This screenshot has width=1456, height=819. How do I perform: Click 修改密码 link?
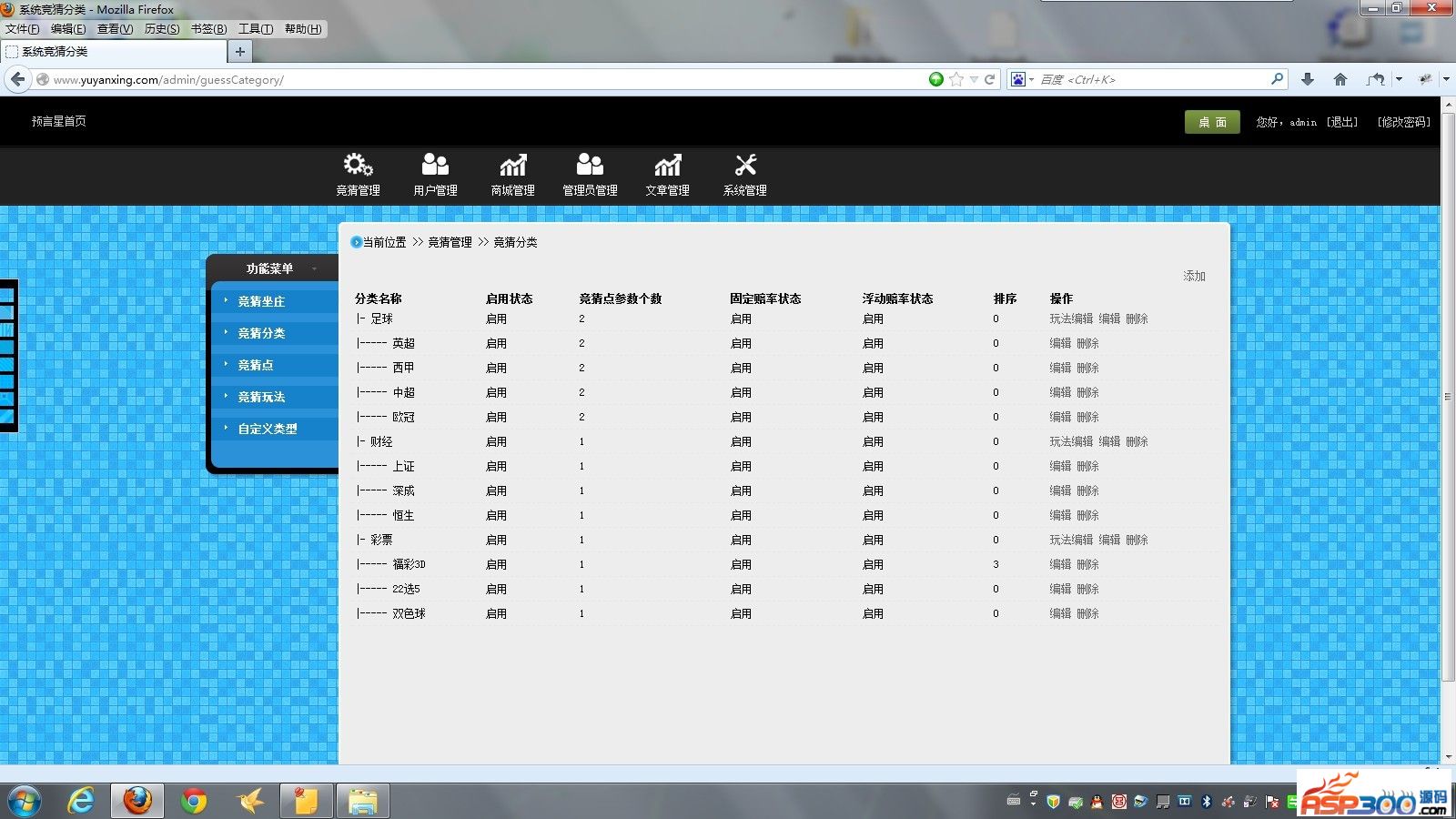pos(1404,122)
